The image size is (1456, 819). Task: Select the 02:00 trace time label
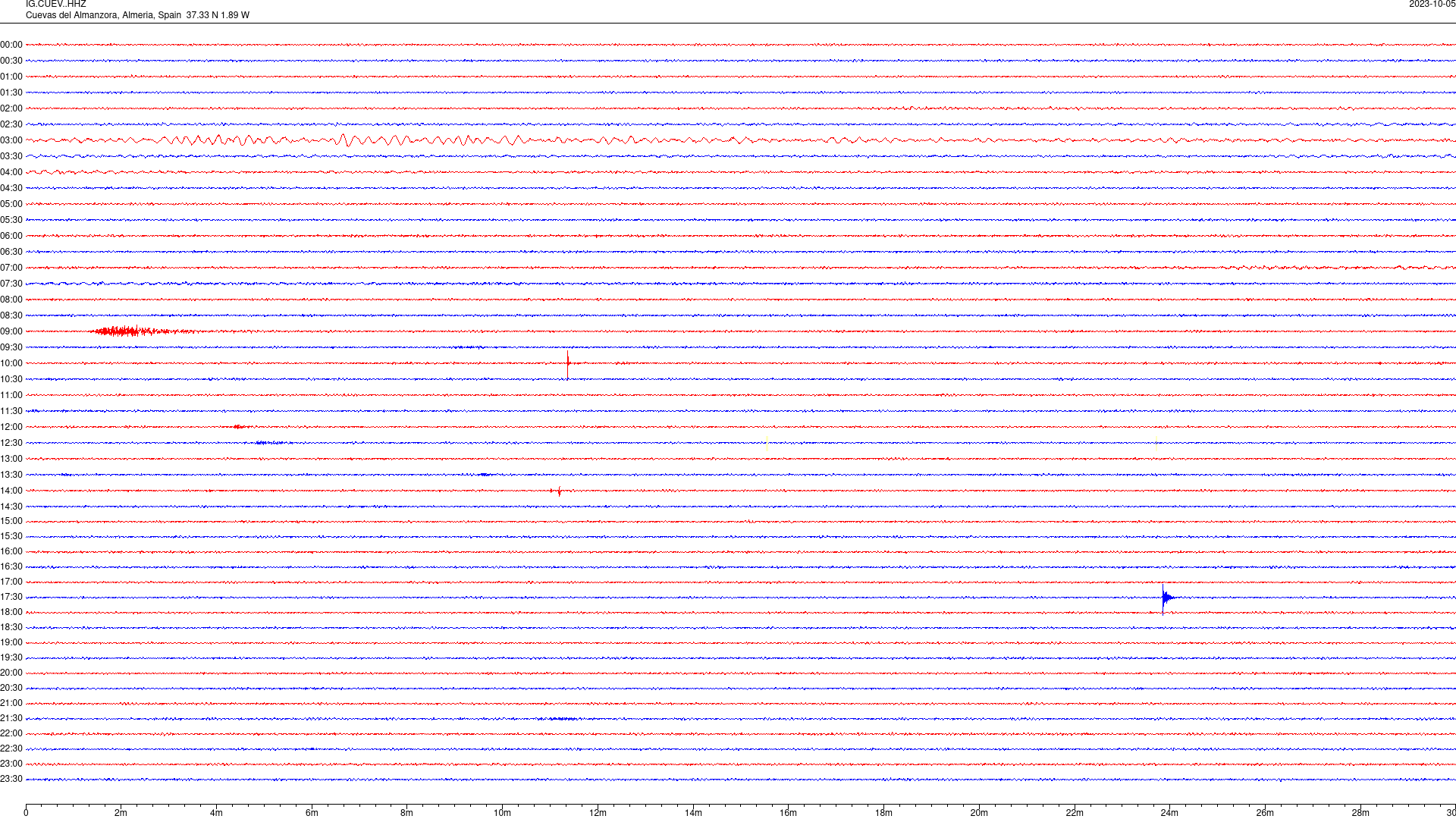(11, 108)
